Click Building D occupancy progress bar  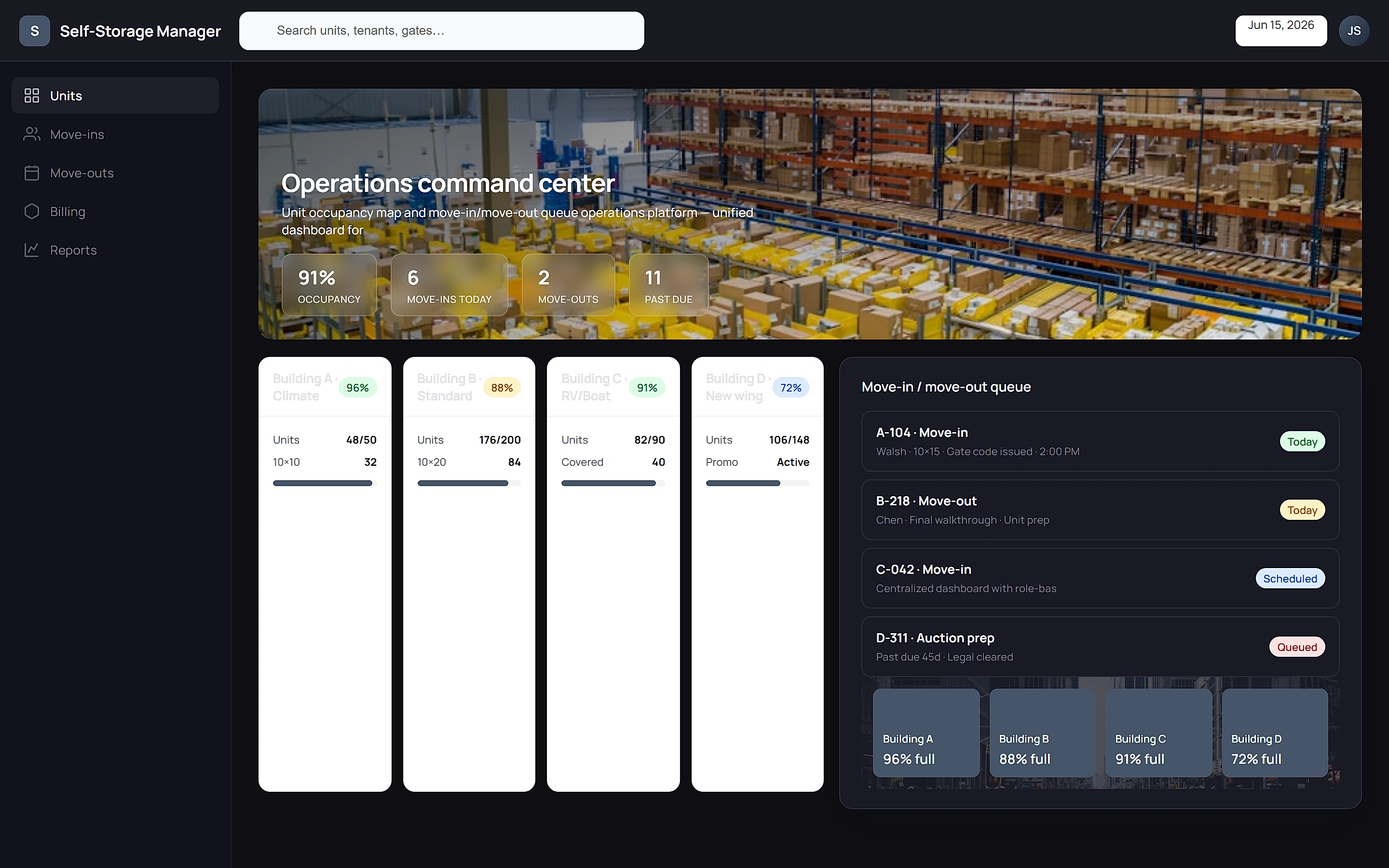pos(758,483)
